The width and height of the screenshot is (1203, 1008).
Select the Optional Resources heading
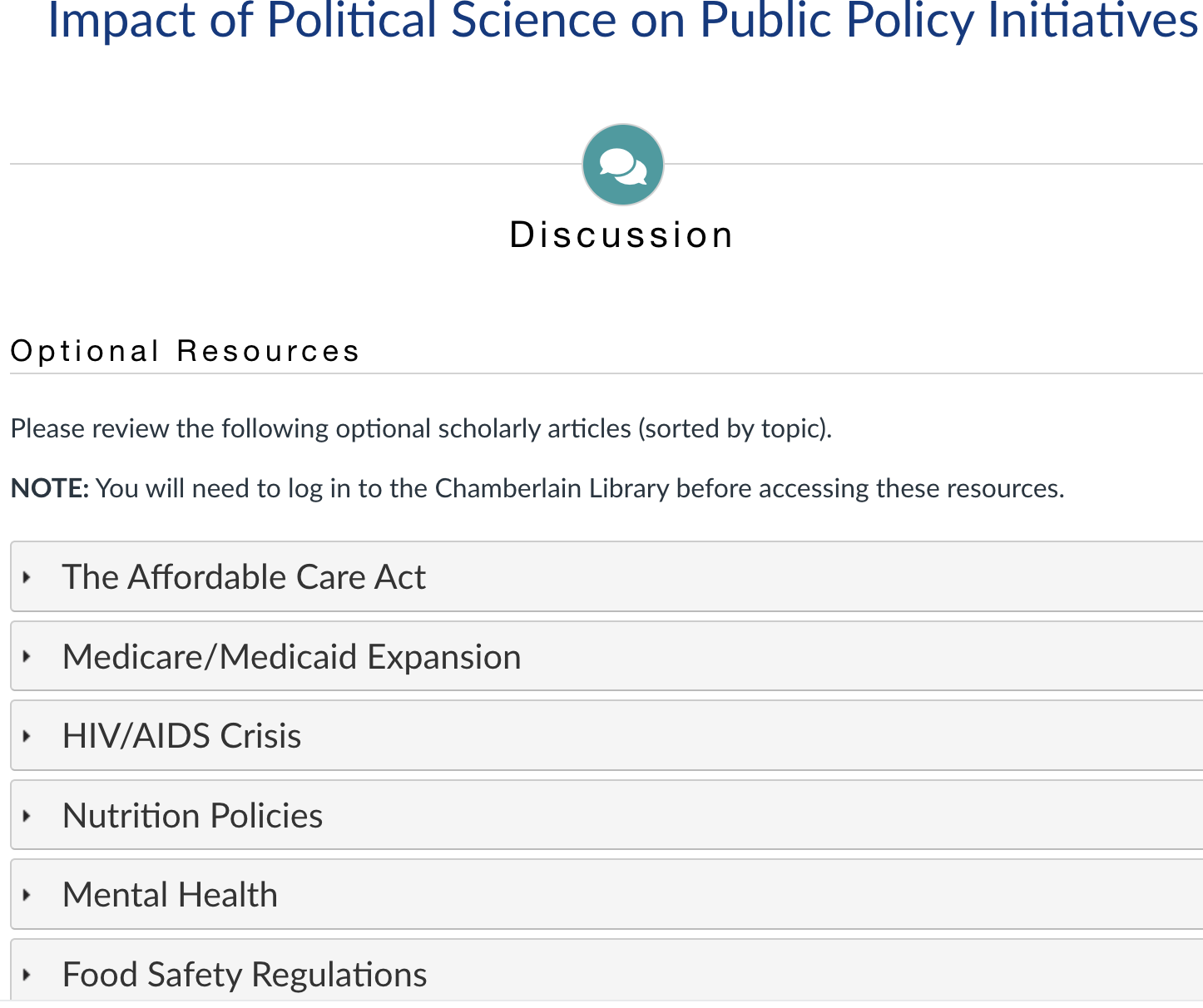(185, 351)
